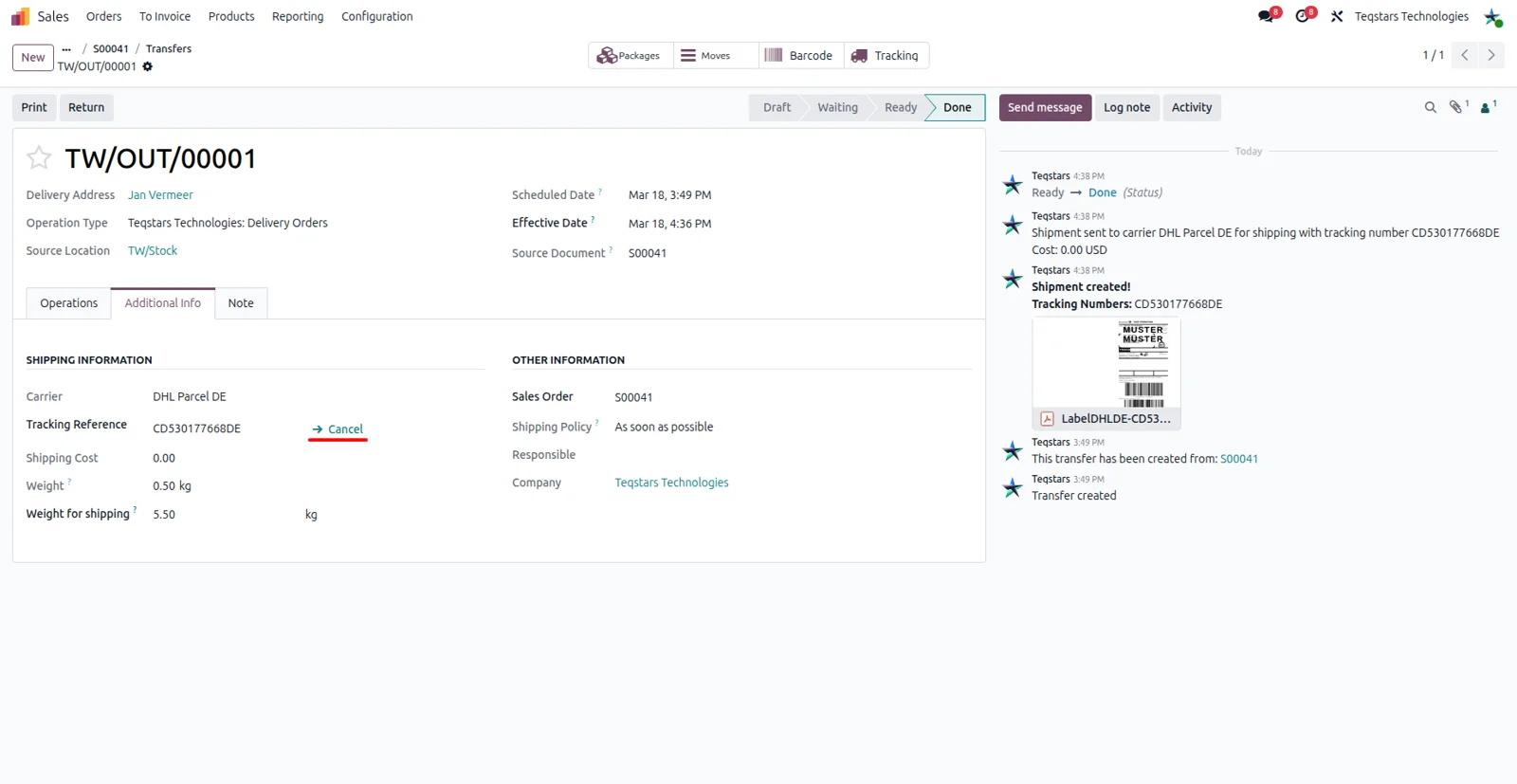Show followers person icon
1517x784 pixels.
(1487, 107)
